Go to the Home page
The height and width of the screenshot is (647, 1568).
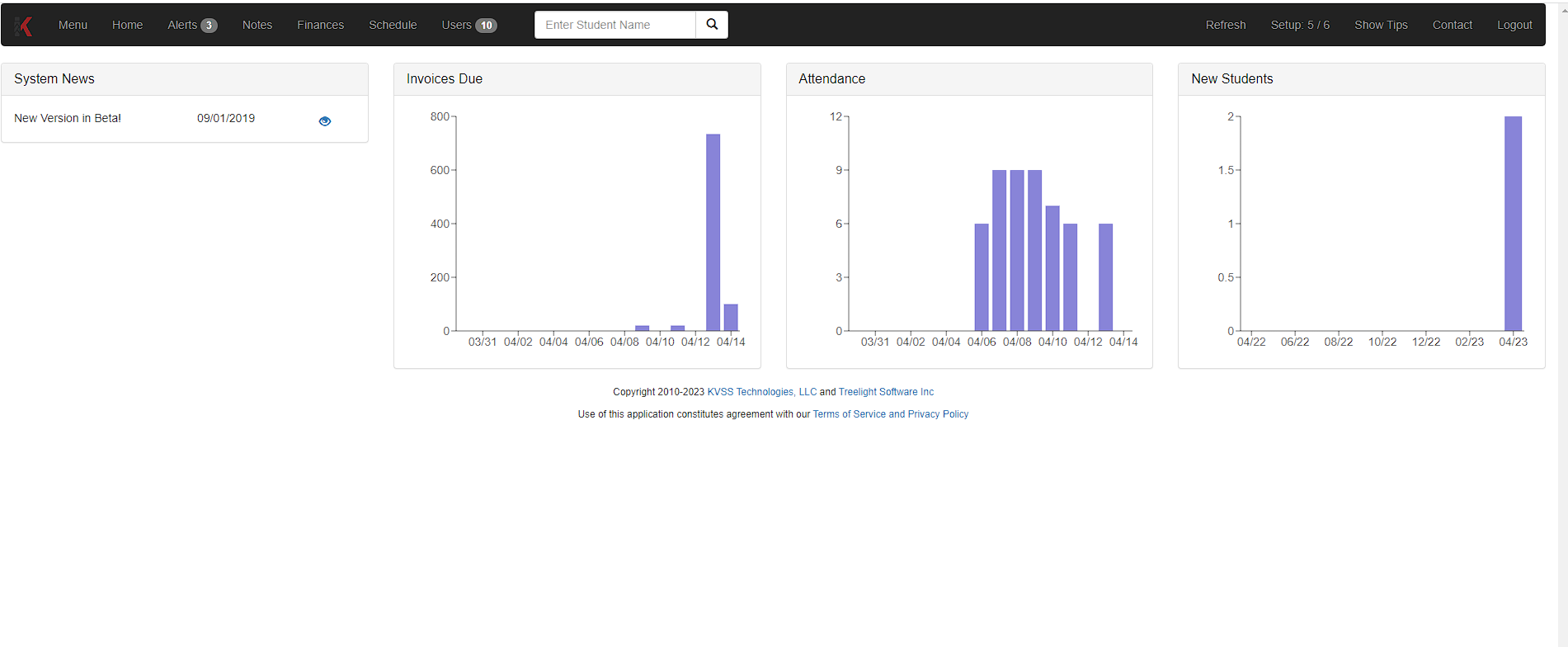point(127,25)
